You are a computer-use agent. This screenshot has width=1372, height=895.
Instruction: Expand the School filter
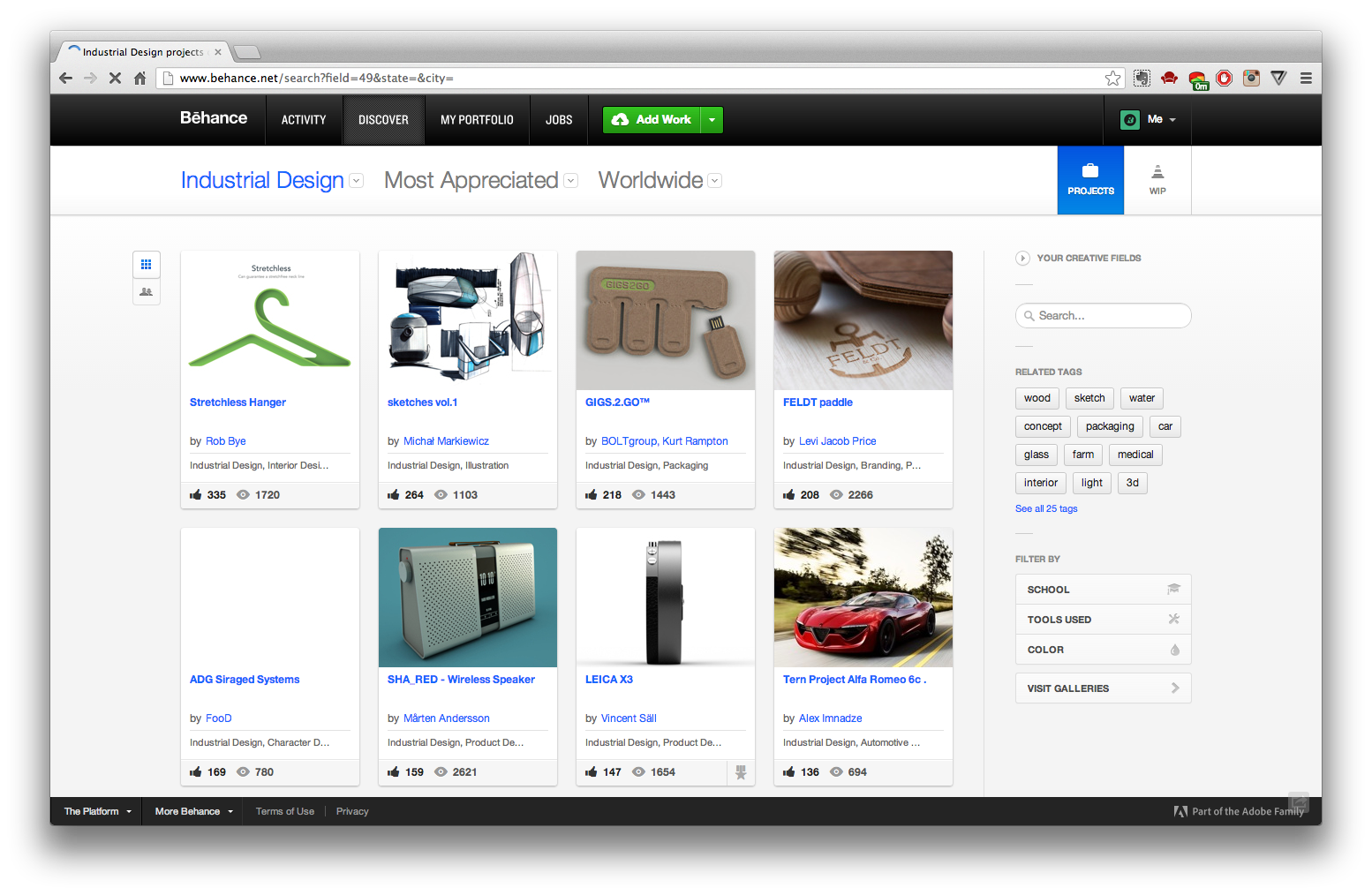(1103, 589)
